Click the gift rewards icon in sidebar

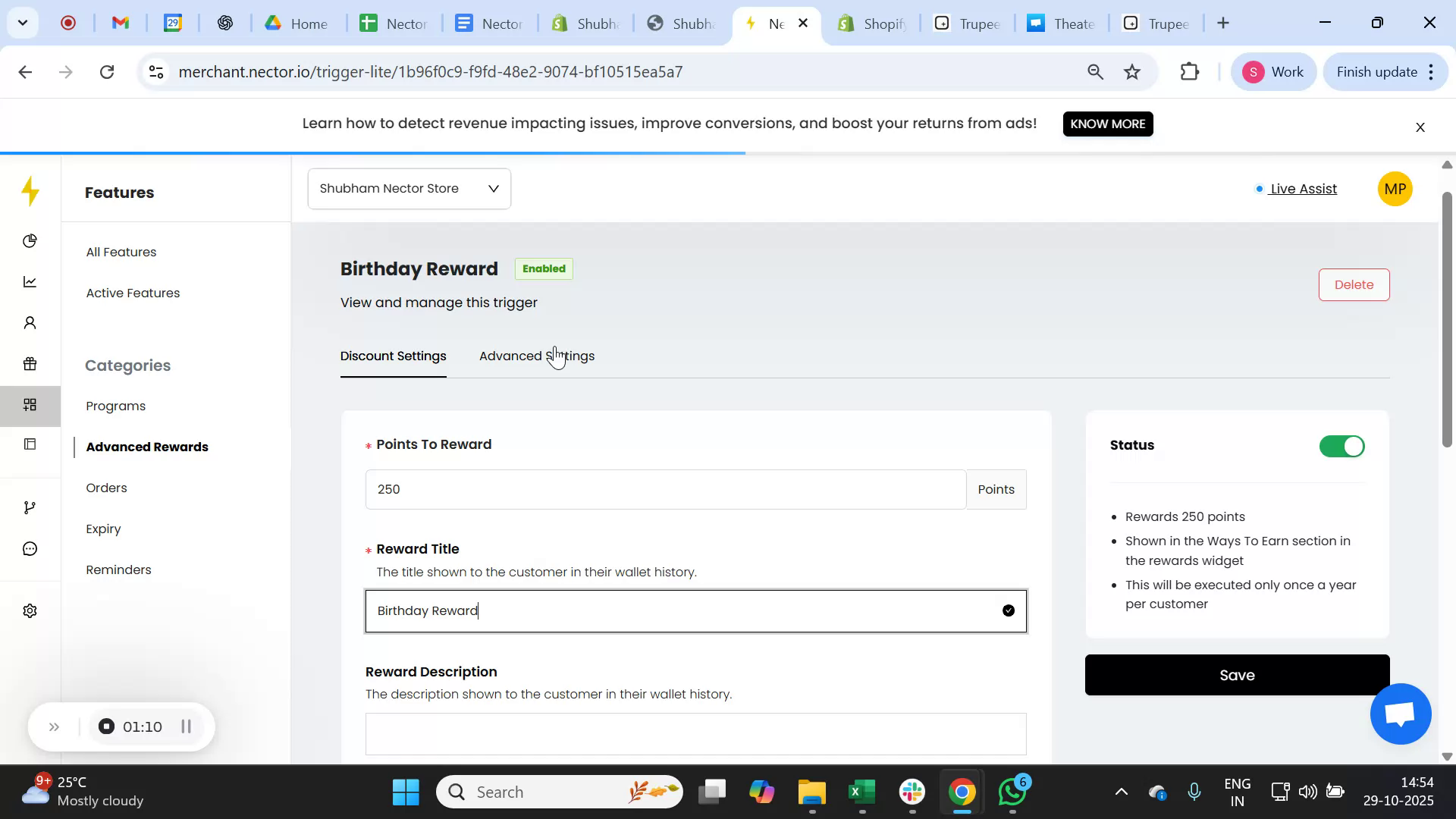30,363
